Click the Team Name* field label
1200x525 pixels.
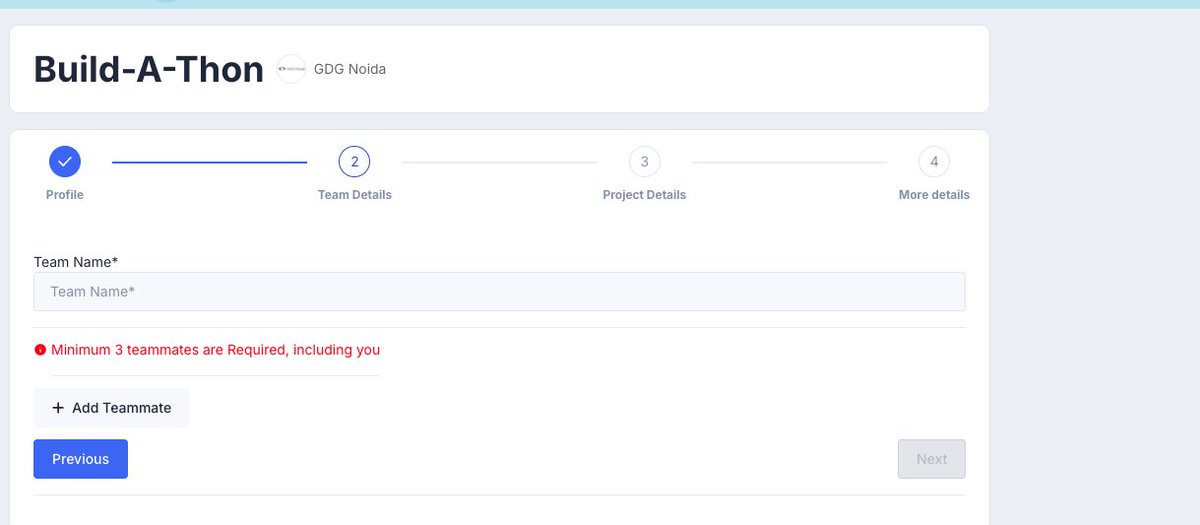(76, 261)
